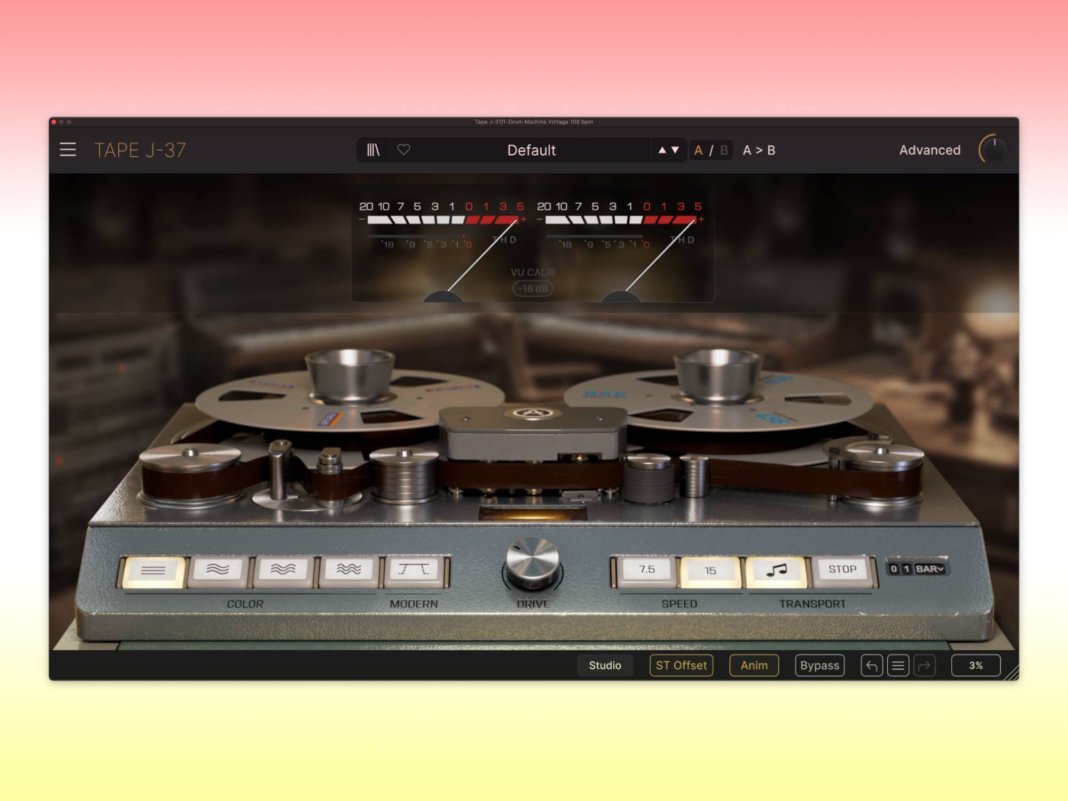The height and width of the screenshot is (801, 1068).
Task: Open the BAR unit dropdown
Action: coord(930,569)
